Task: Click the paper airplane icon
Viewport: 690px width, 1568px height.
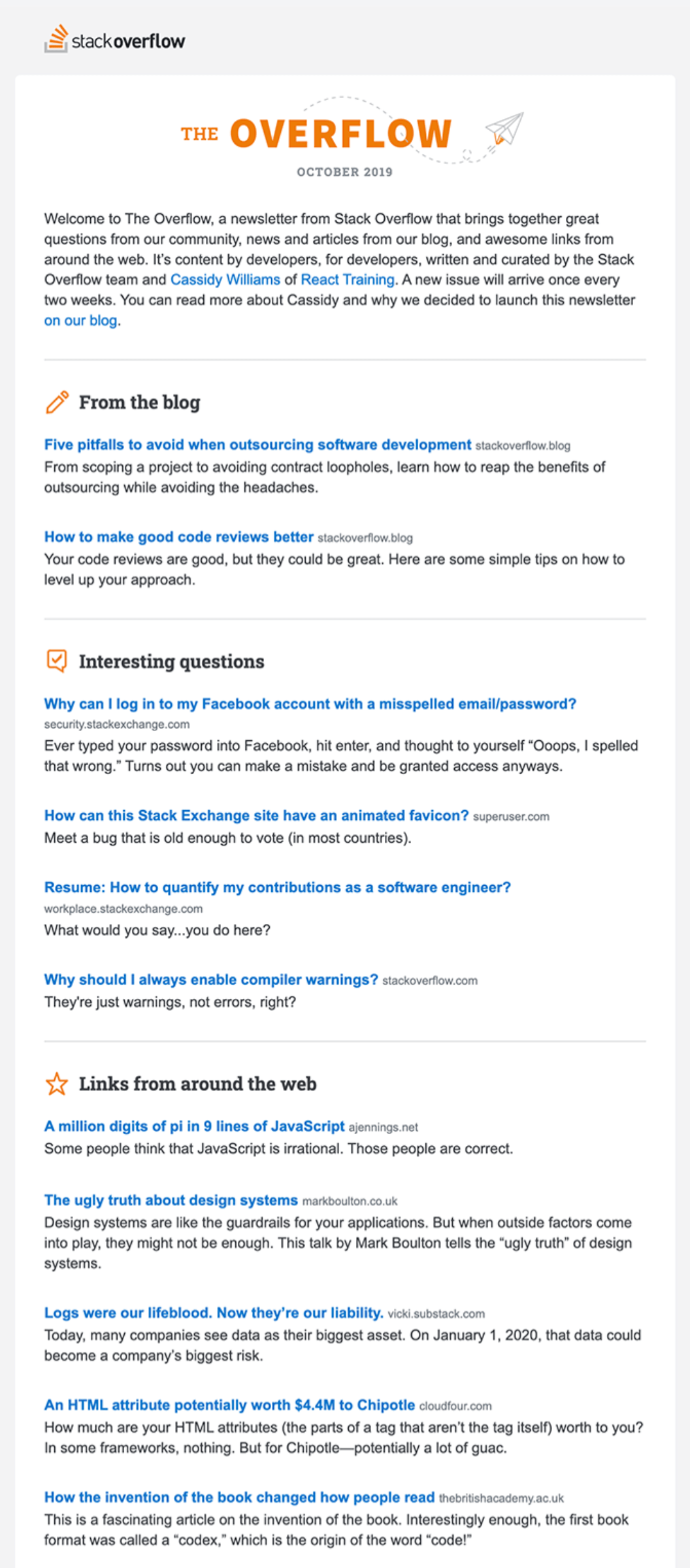Action: click(504, 128)
